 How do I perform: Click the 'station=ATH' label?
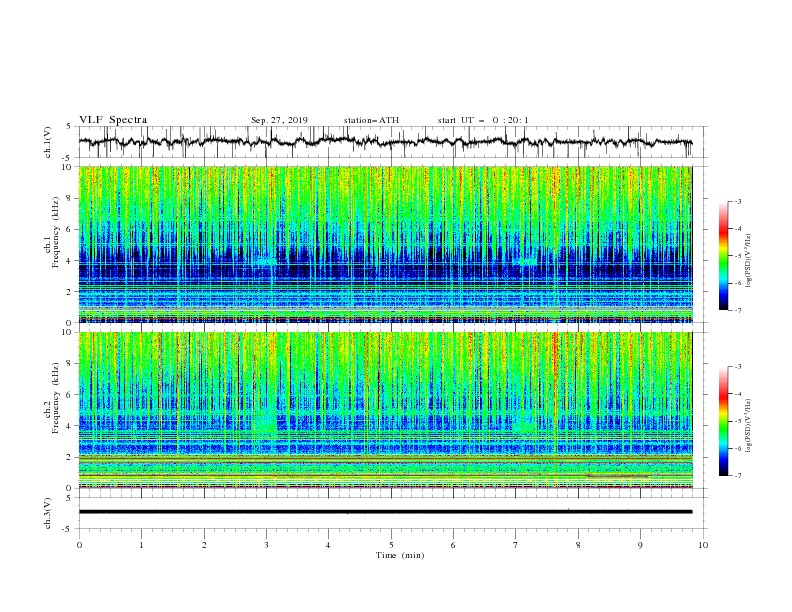tap(371, 120)
